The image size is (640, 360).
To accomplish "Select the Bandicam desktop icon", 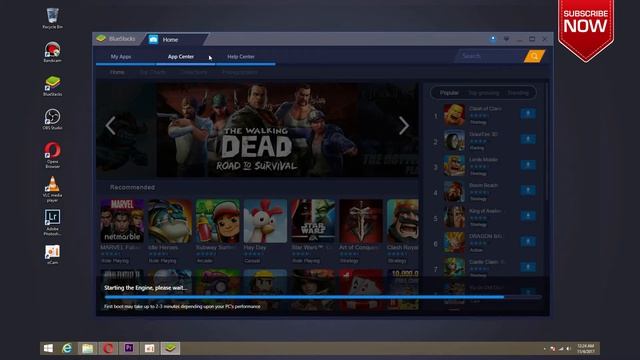I will coord(52,52).
